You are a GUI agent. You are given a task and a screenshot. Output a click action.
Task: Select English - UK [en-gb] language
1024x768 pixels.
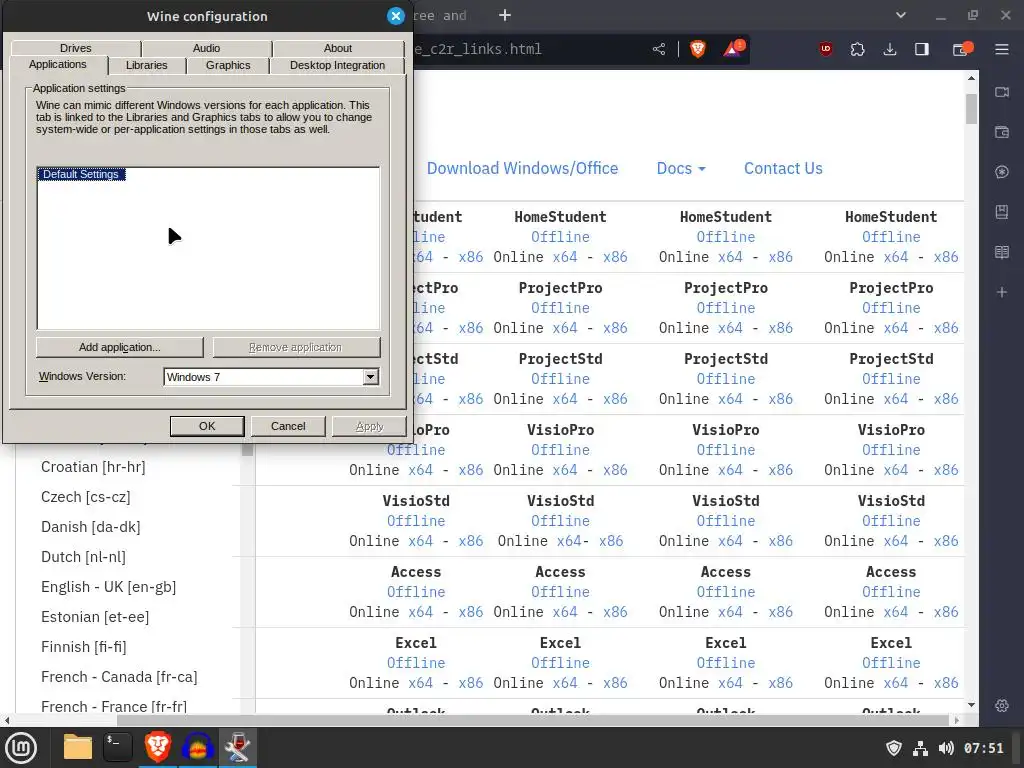pos(108,587)
